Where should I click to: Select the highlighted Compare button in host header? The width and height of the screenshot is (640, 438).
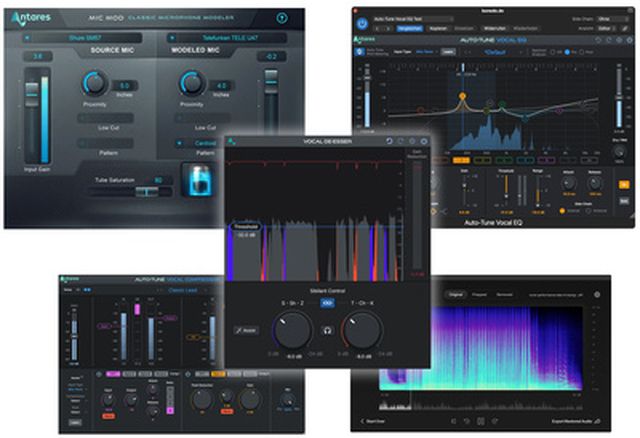[409, 29]
